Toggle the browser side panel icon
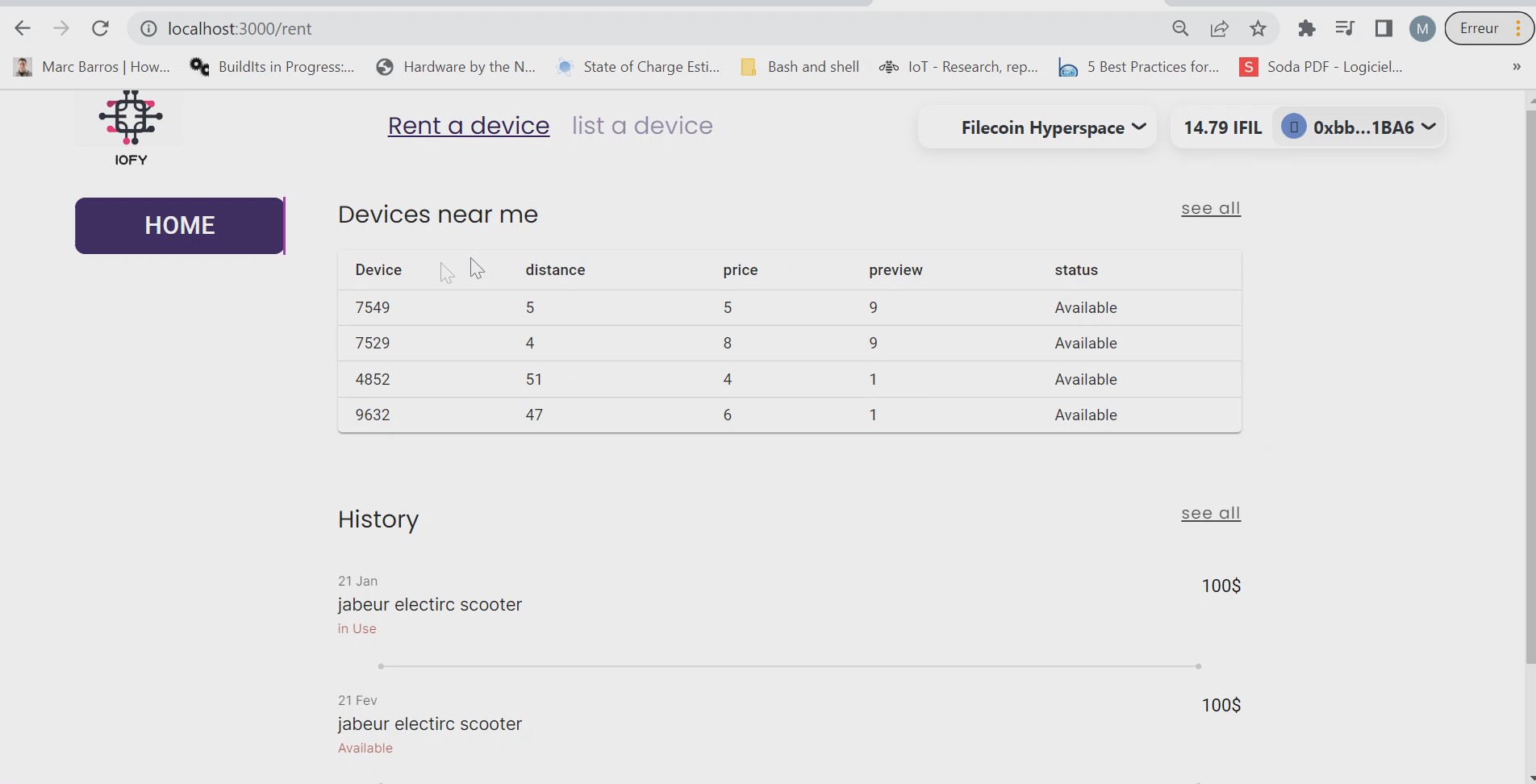 coord(1384,29)
